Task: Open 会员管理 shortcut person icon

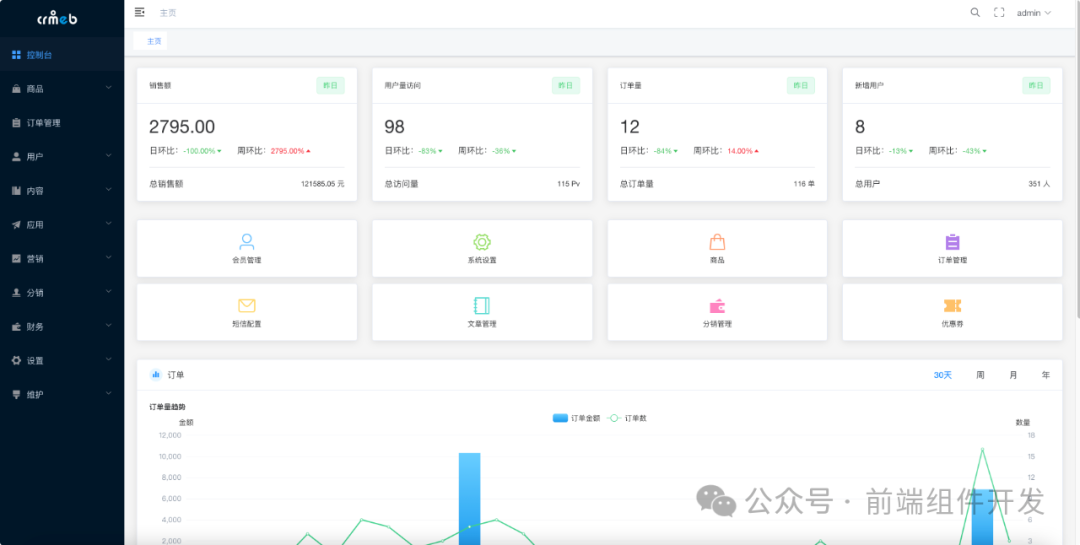Action: pos(247,241)
